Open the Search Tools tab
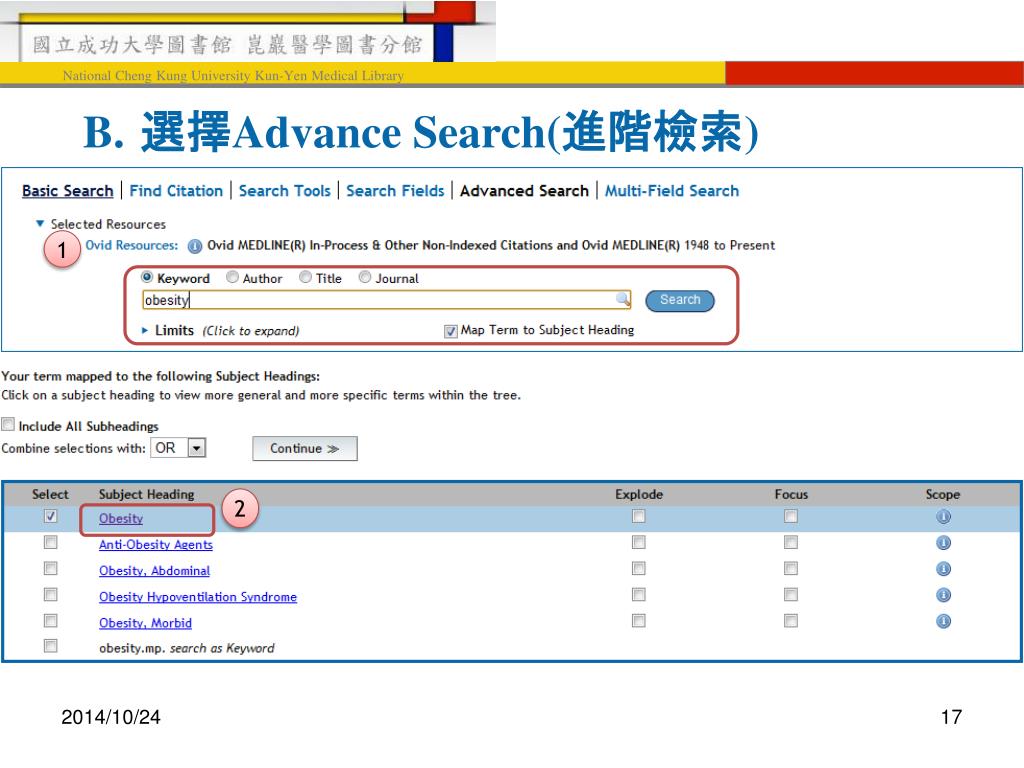1024x768 pixels. [x=285, y=191]
